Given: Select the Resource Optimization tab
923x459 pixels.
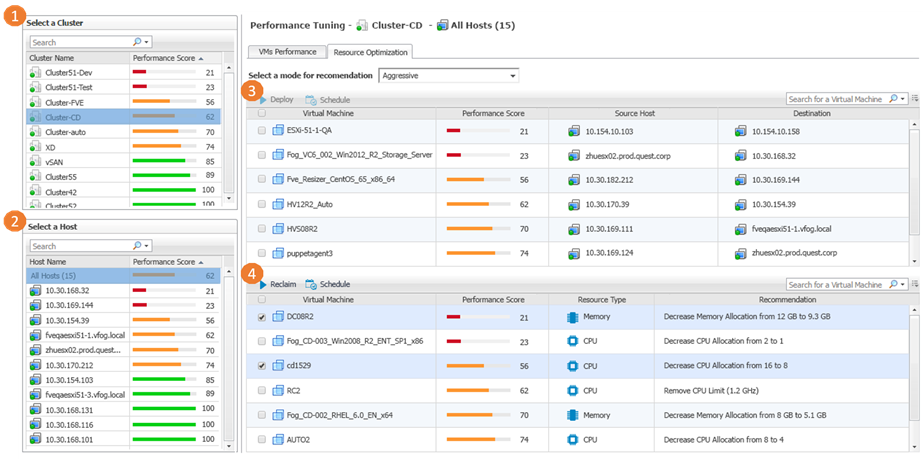Looking at the screenshot, I should click(370, 52).
